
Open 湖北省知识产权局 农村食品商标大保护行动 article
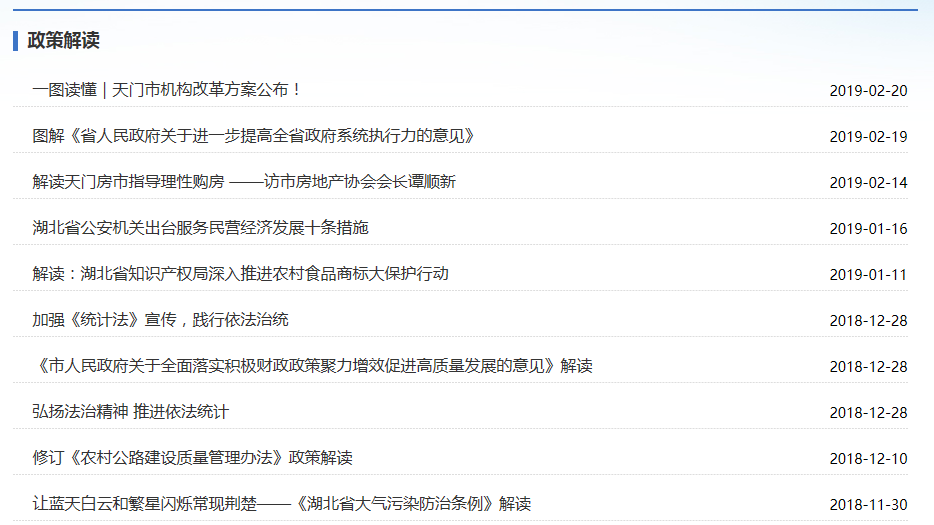pos(240,274)
